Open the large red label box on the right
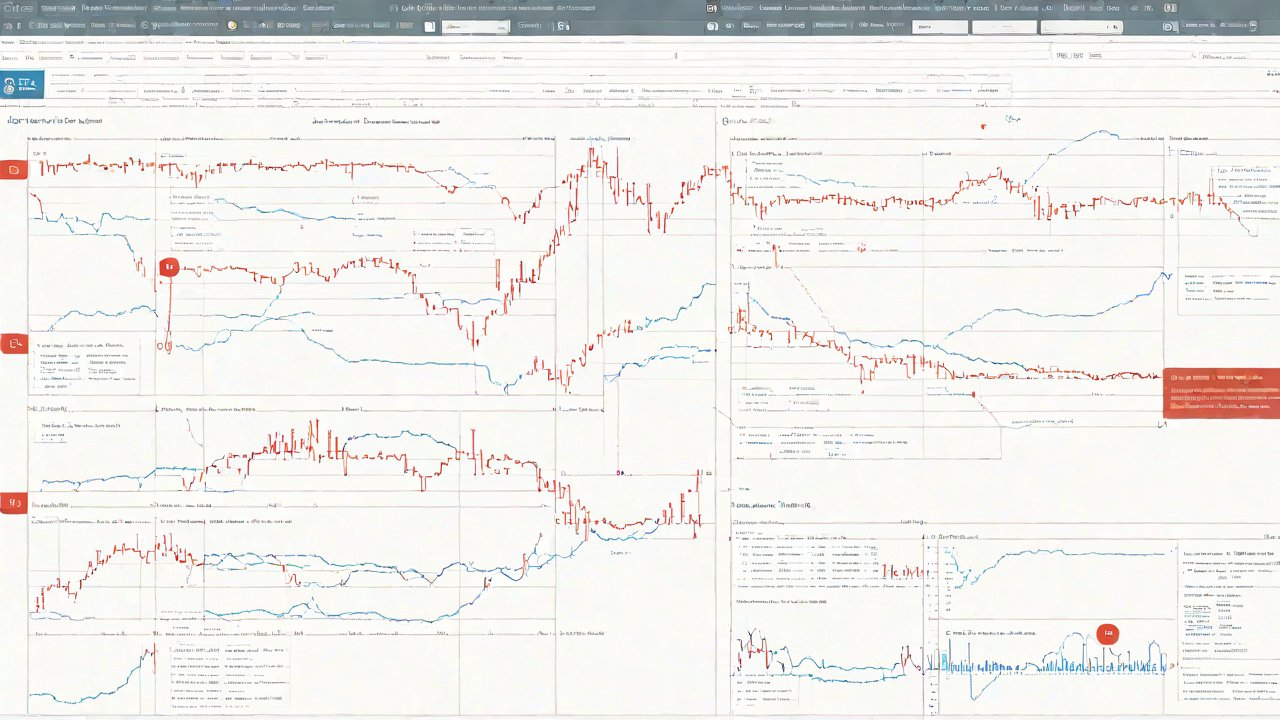Viewport: 1280px width, 720px height. (1221, 392)
